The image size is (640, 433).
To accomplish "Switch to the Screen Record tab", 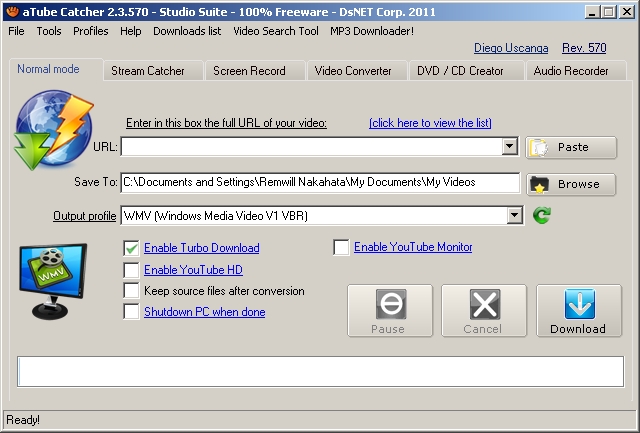I will pyautogui.click(x=255, y=71).
